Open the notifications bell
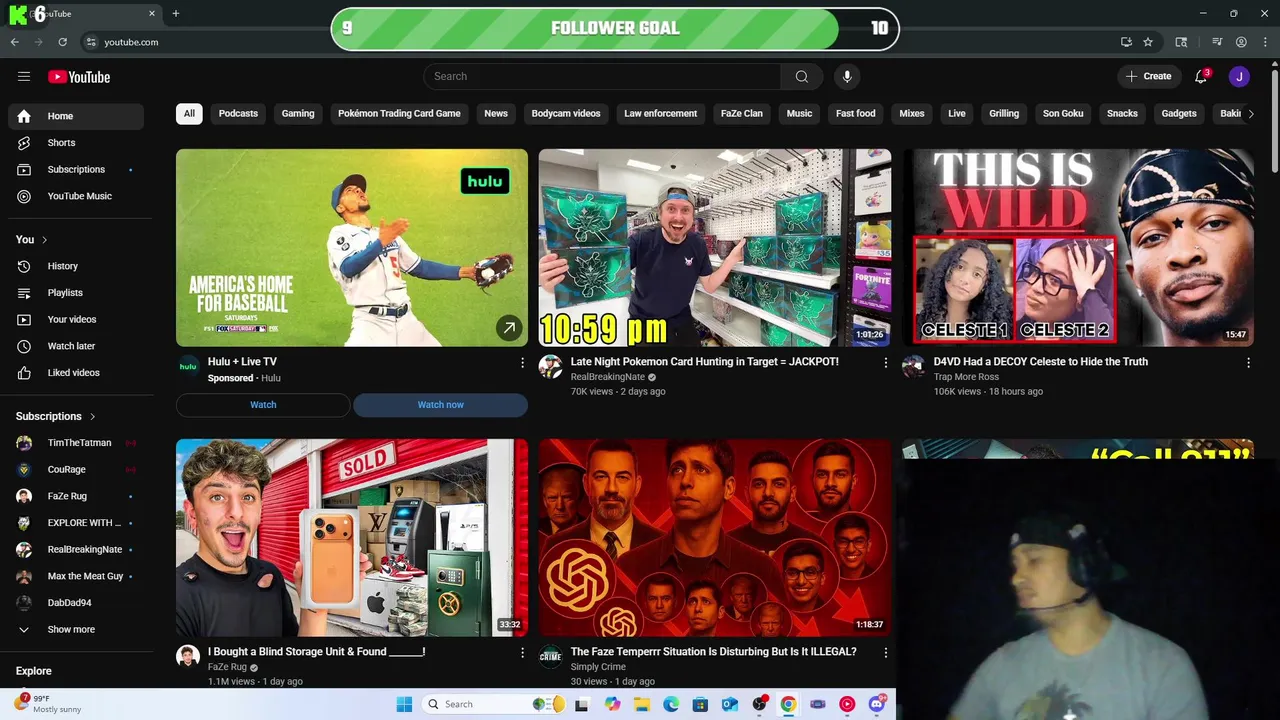 (1202, 77)
